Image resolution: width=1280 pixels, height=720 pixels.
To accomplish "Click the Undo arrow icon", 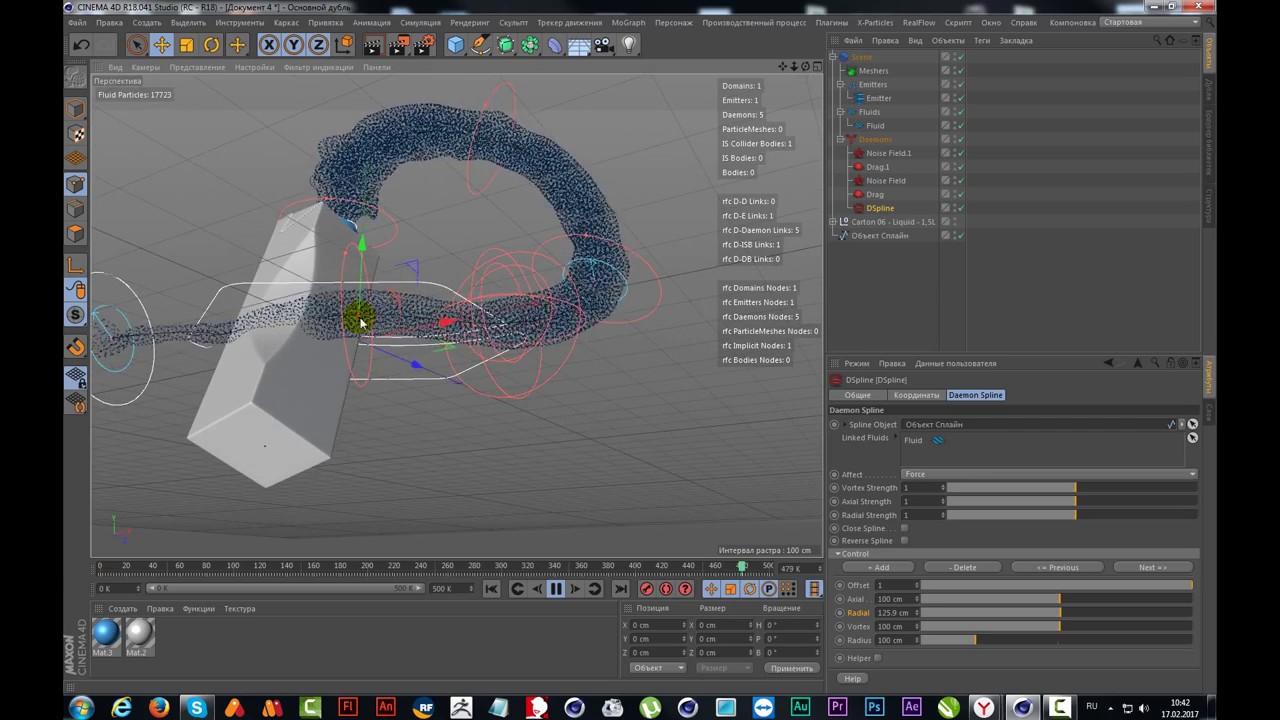I will pos(81,45).
